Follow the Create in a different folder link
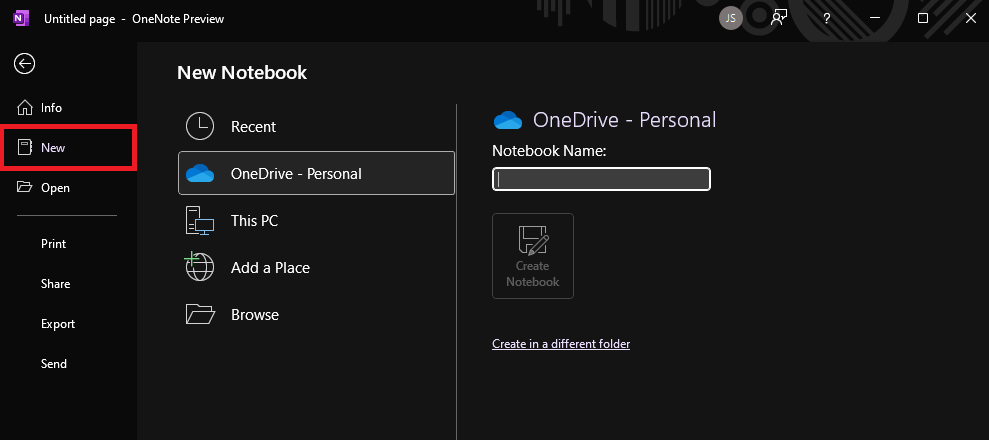Screen dimensions: 989x440 coord(561,344)
